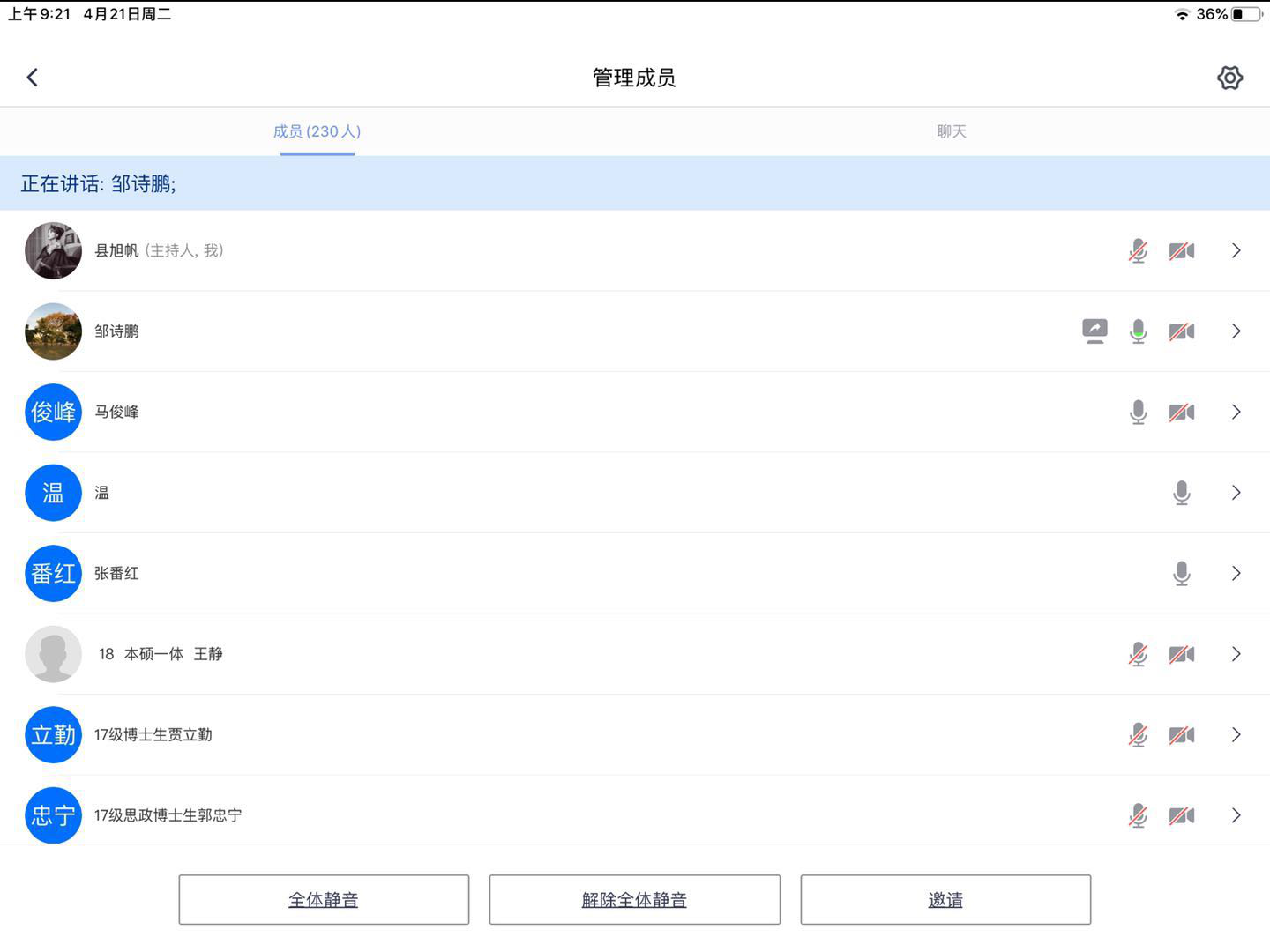1270x952 pixels.
Task: Expand details chevron for 张番红
Action: coord(1236,574)
